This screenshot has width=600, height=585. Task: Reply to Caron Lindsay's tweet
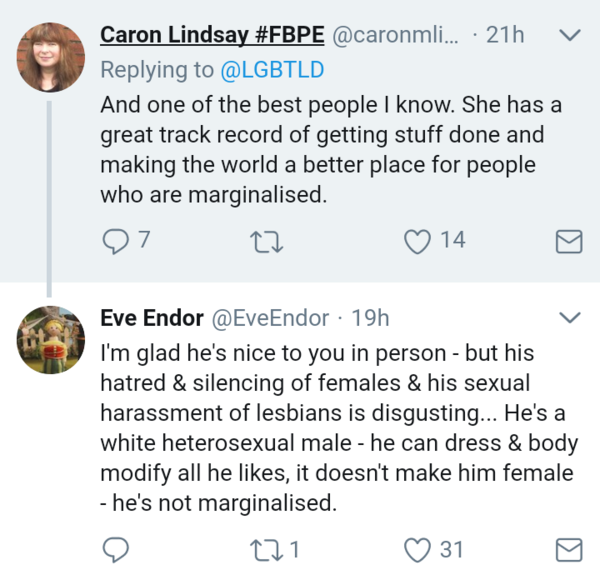coord(115,240)
